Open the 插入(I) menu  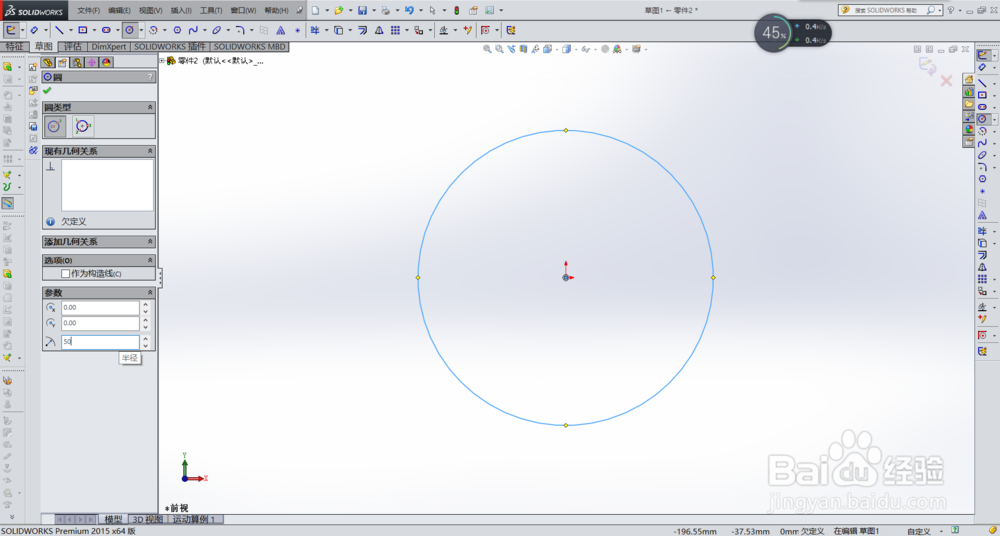tap(181, 10)
